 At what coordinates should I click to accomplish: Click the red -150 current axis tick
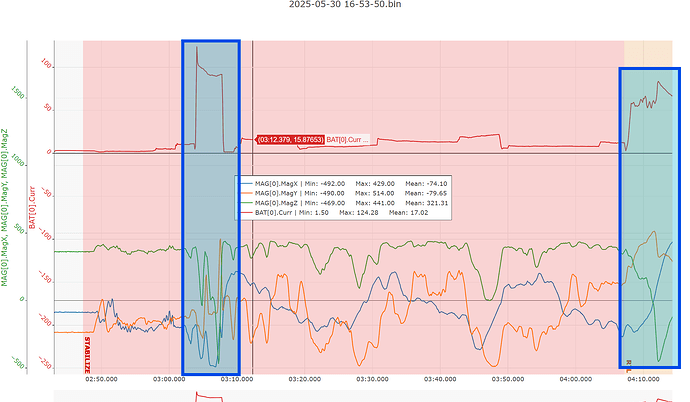point(45,277)
